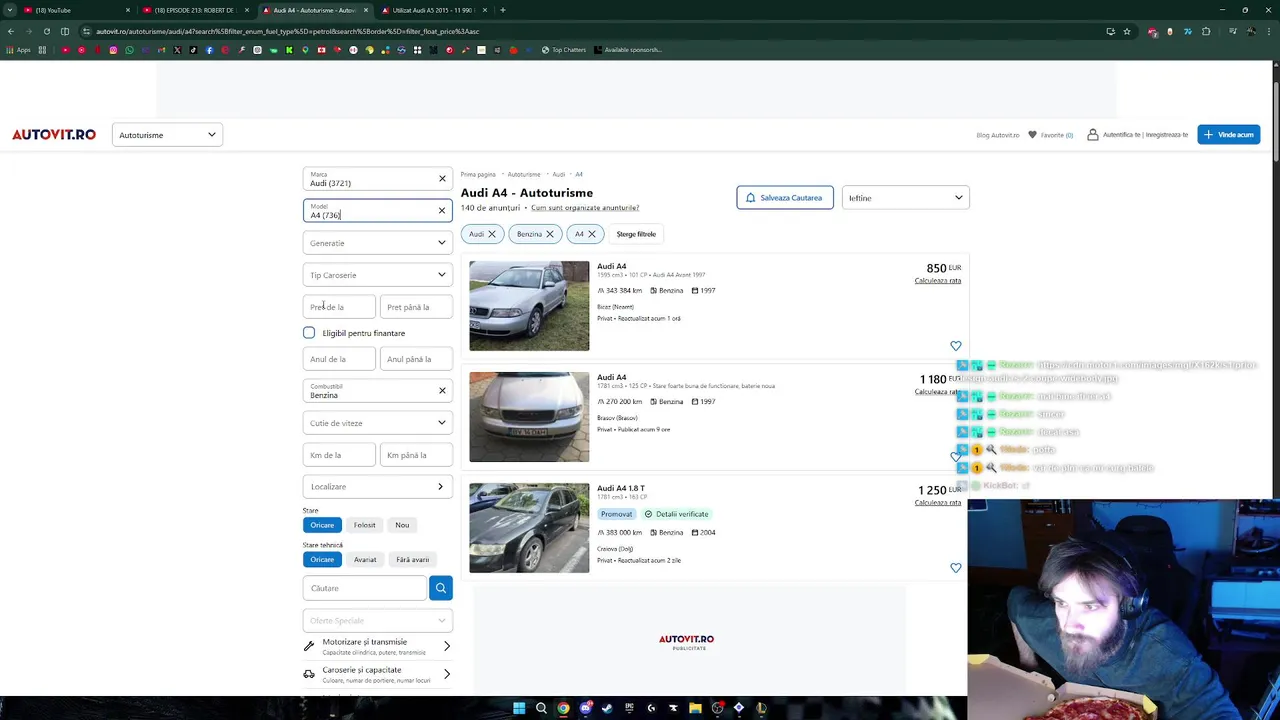Click Prima pagina breadcrumb
The height and width of the screenshot is (720, 1280).
(x=478, y=175)
